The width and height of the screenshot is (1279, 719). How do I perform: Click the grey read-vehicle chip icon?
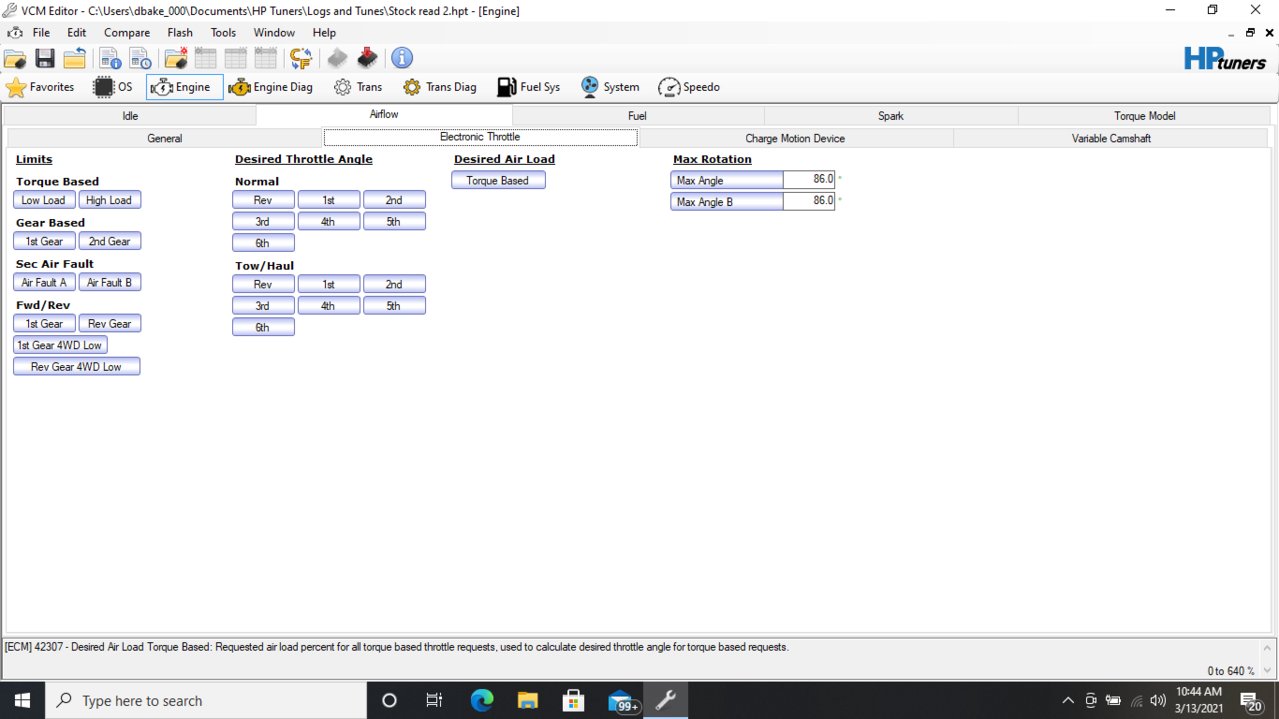click(338, 58)
